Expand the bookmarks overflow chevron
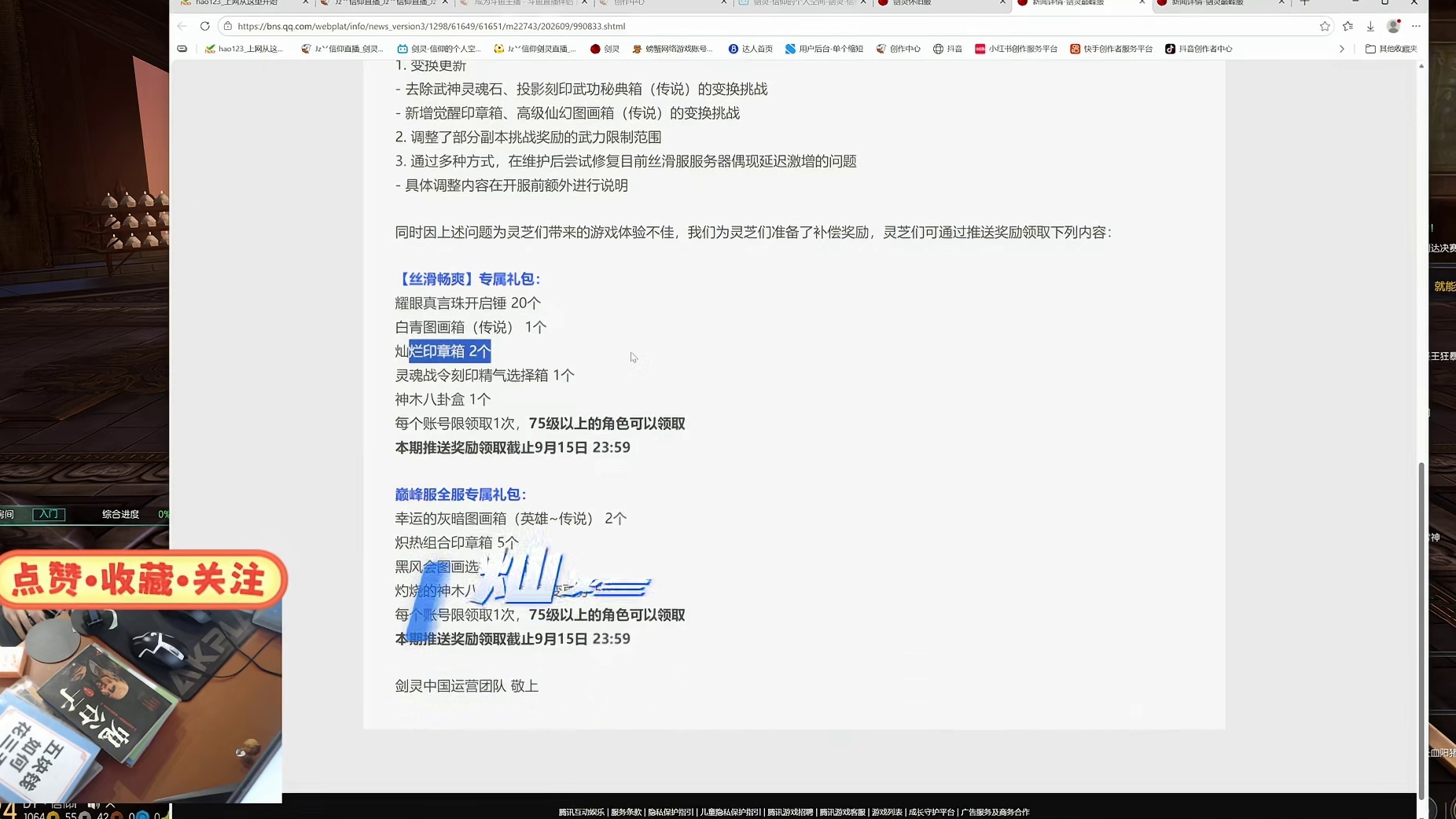This screenshot has height=819, width=1456. 1342,49
